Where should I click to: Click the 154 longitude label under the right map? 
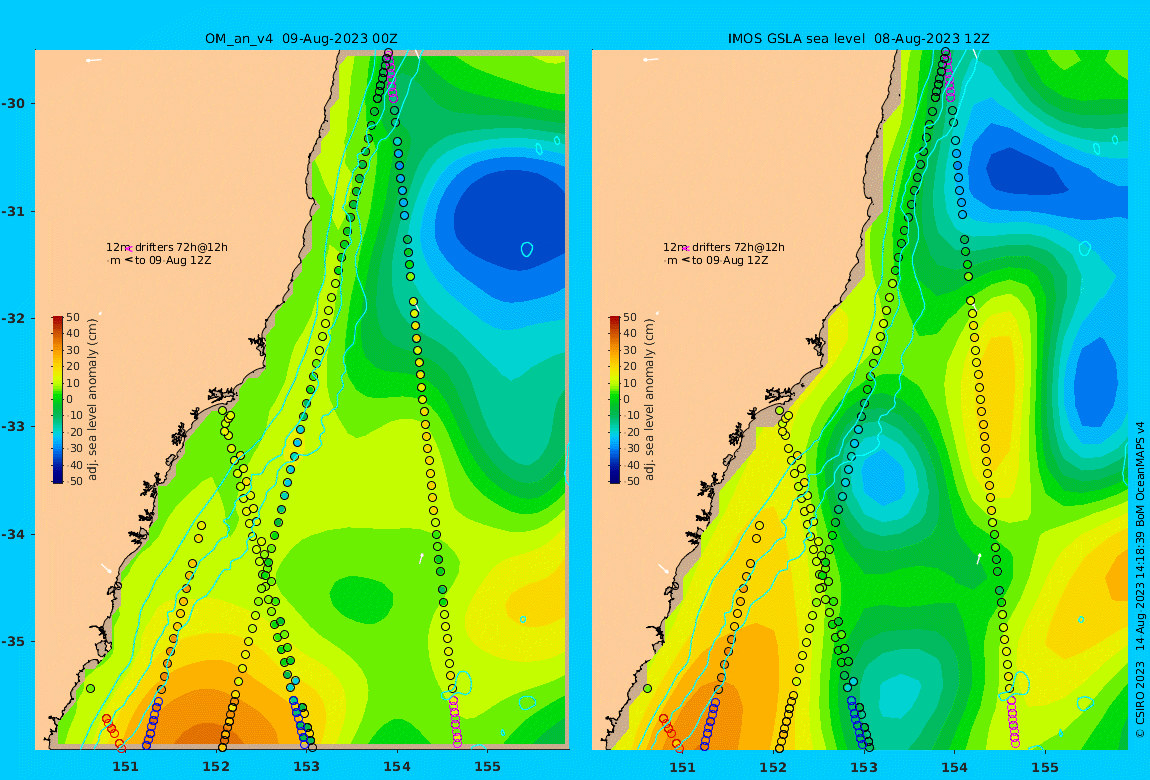[954, 767]
